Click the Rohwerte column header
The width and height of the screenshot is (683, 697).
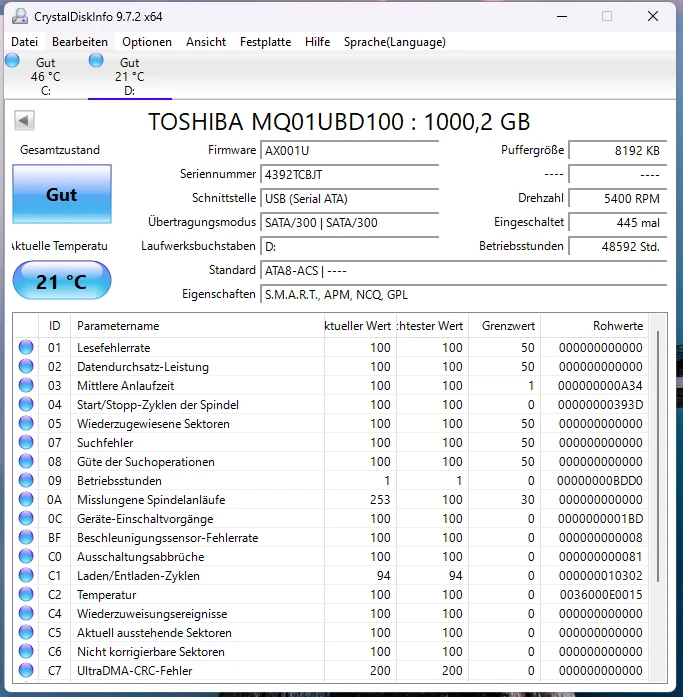[595, 326]
